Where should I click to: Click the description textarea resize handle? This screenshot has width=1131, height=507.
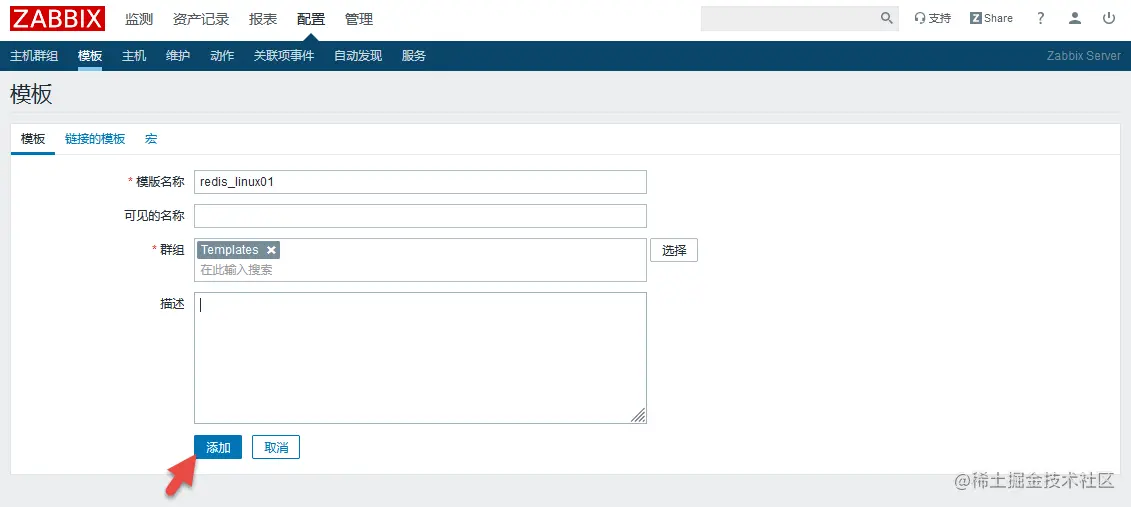[x=638, y=415]
